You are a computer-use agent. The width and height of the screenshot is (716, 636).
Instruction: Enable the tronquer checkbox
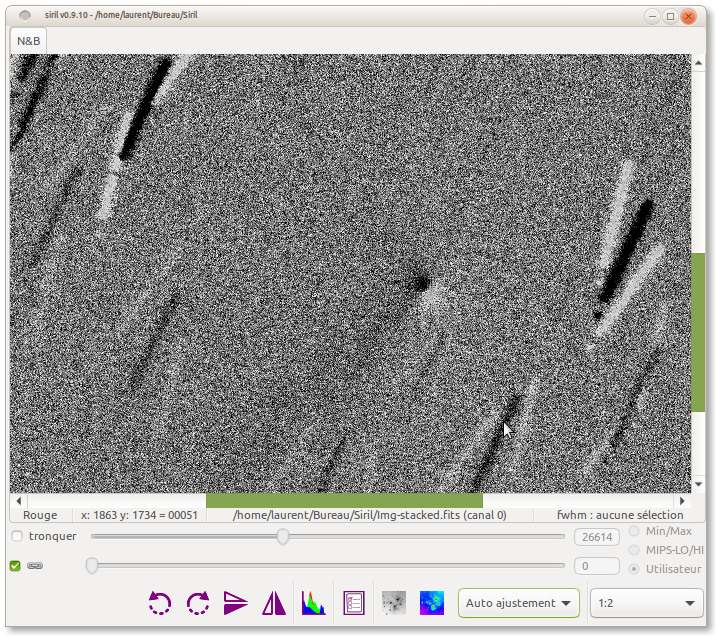coord(16,537)
